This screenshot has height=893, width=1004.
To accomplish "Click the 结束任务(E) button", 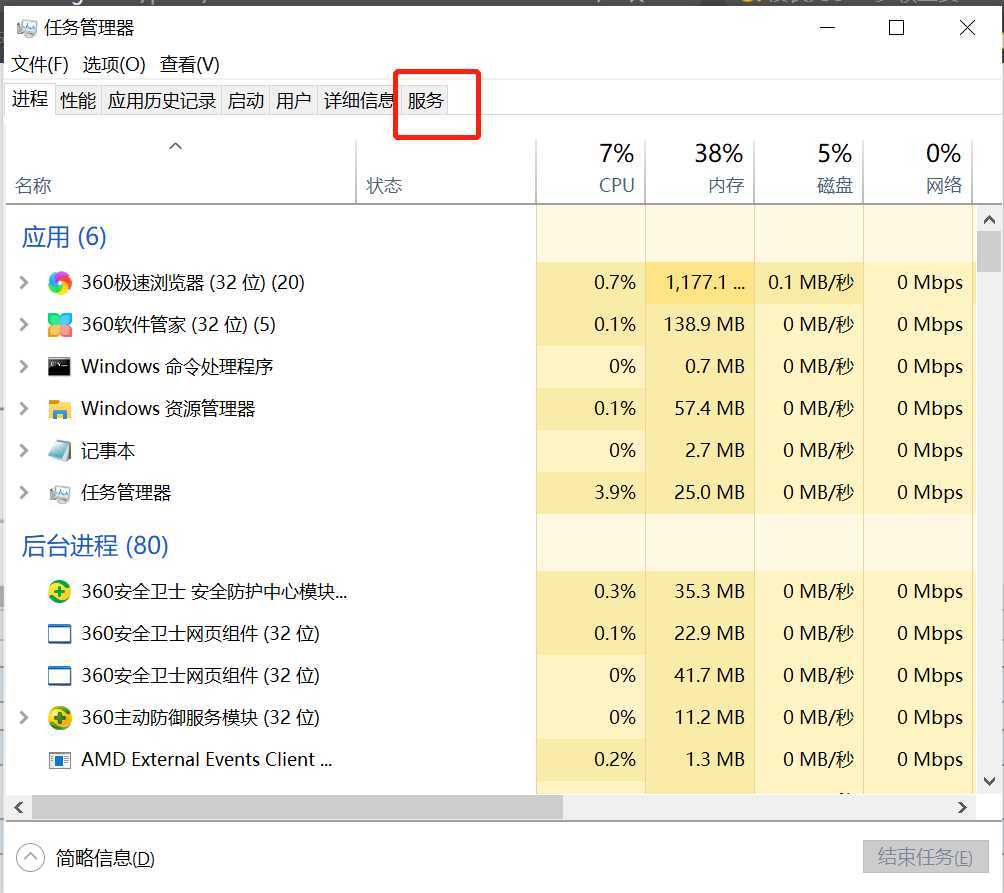I will point(925,857).
